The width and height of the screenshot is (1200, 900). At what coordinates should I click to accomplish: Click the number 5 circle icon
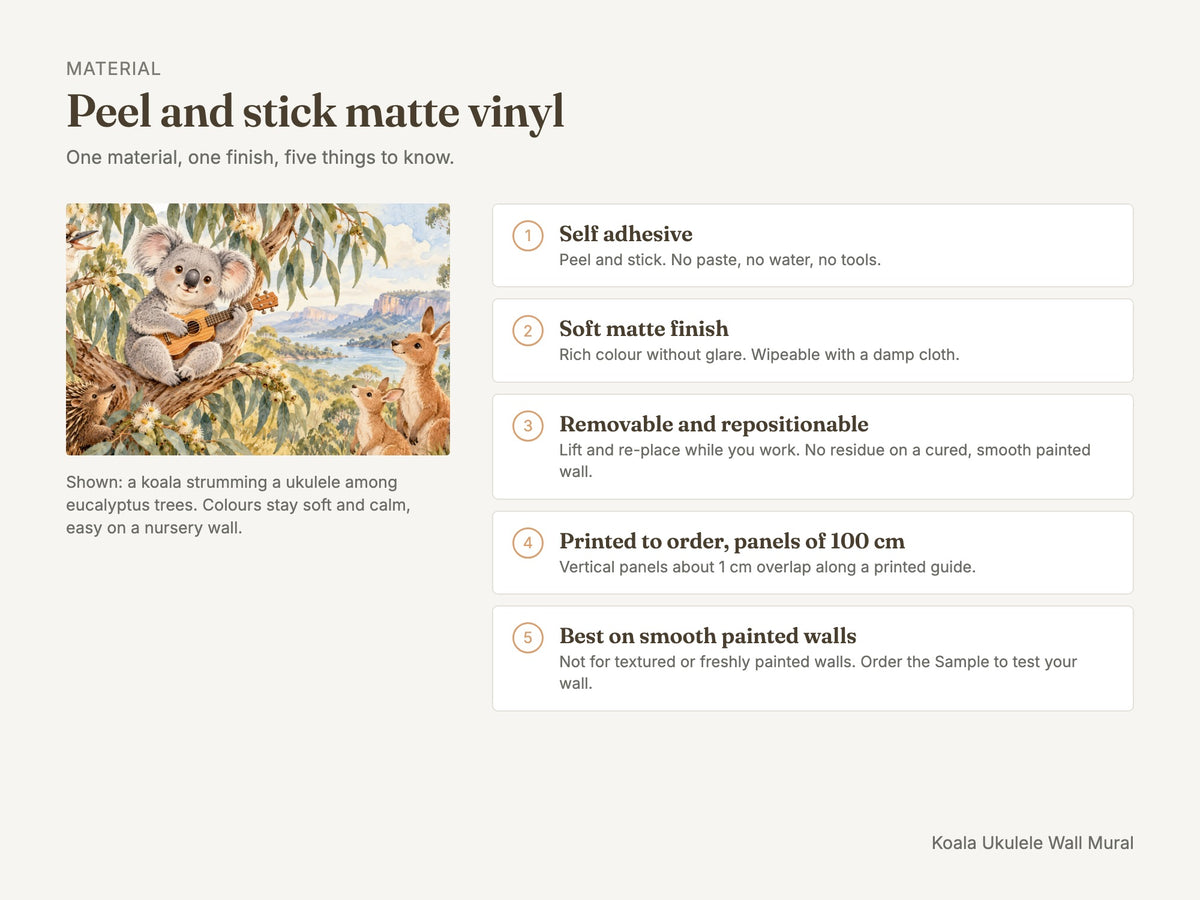click(528, 638)
